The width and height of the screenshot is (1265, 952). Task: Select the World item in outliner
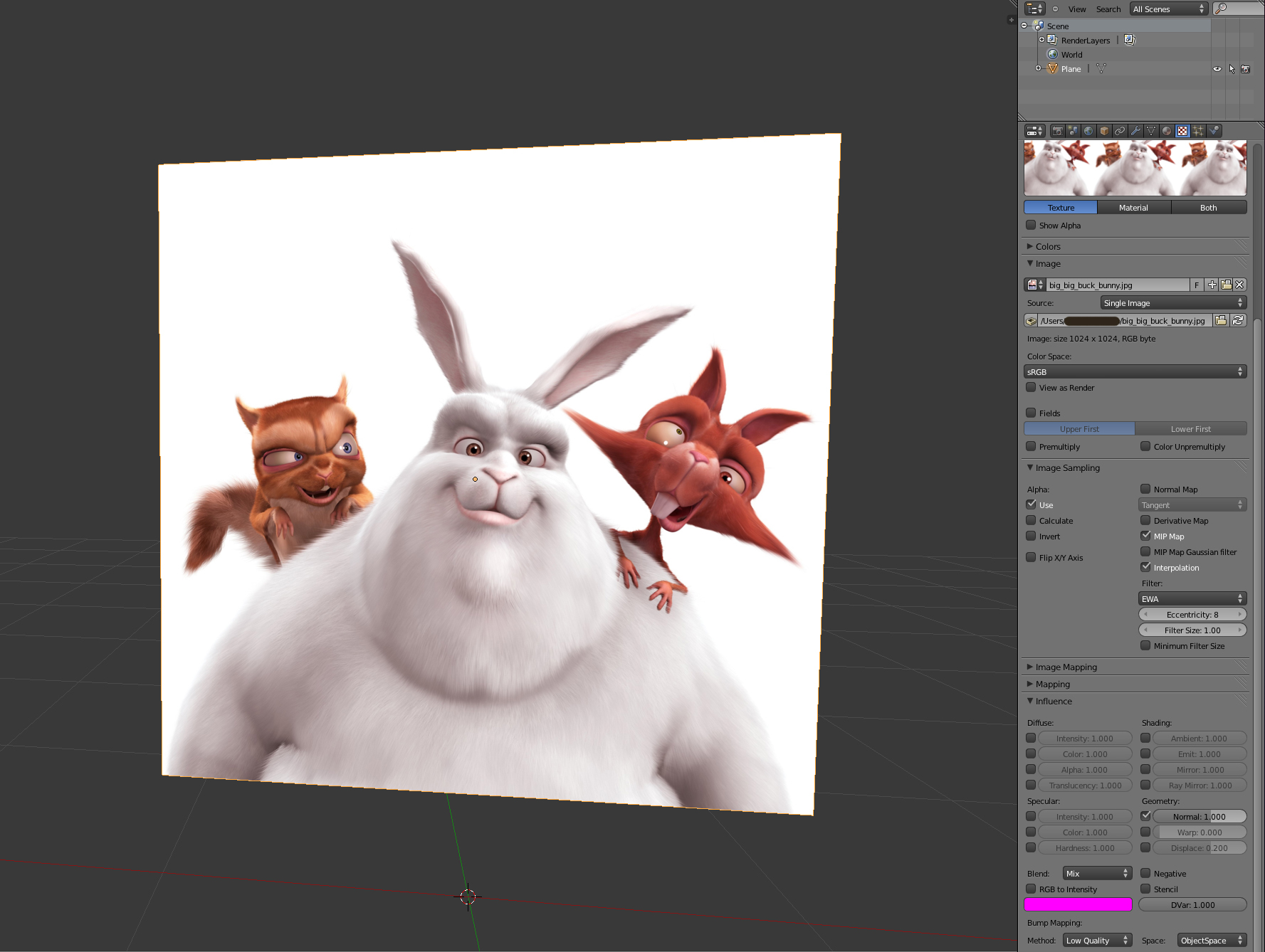1071,55
